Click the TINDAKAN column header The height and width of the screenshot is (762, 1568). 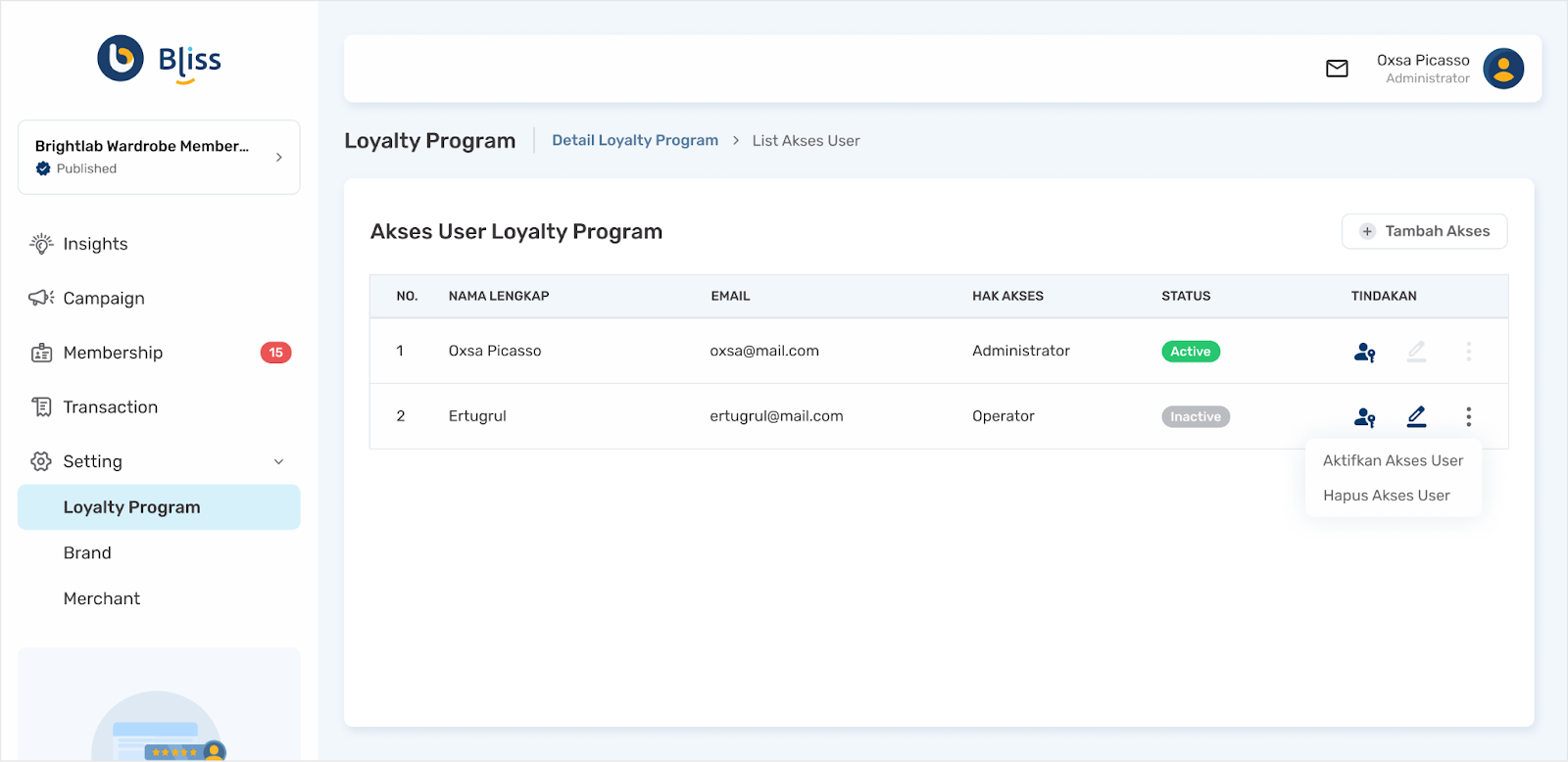pos(1384,296)
